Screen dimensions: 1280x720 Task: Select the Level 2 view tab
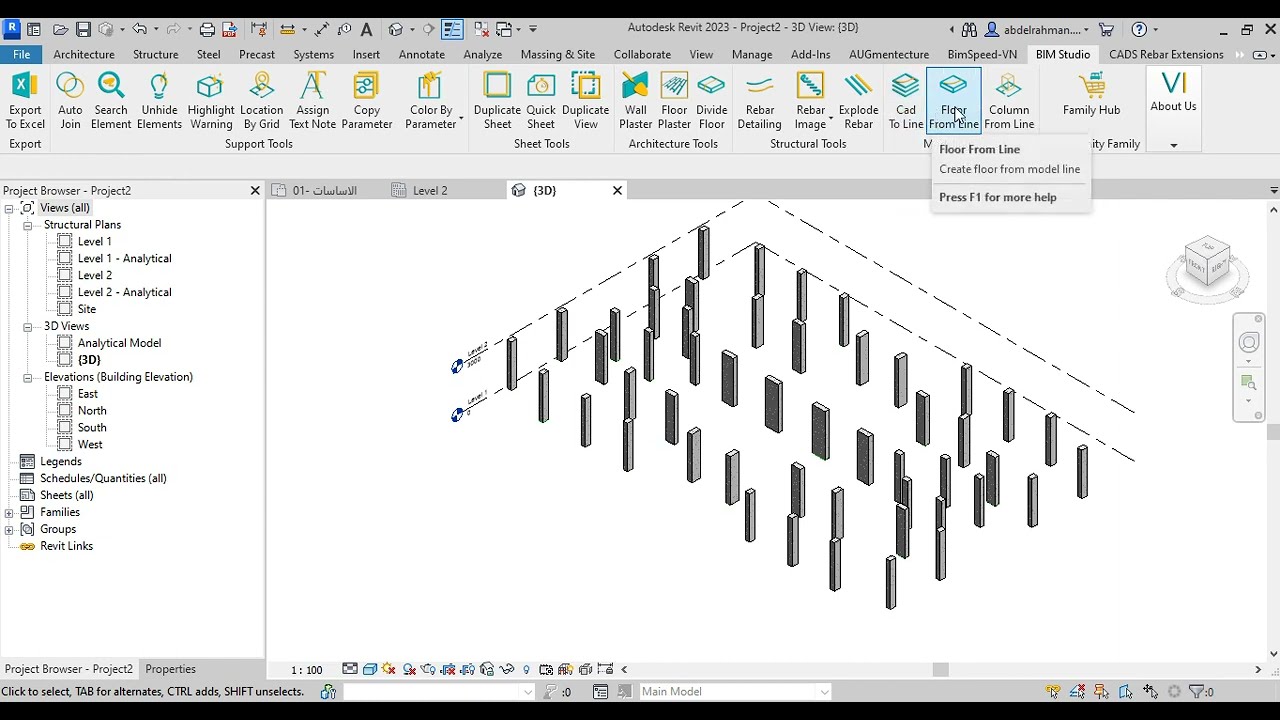[428, 190]
